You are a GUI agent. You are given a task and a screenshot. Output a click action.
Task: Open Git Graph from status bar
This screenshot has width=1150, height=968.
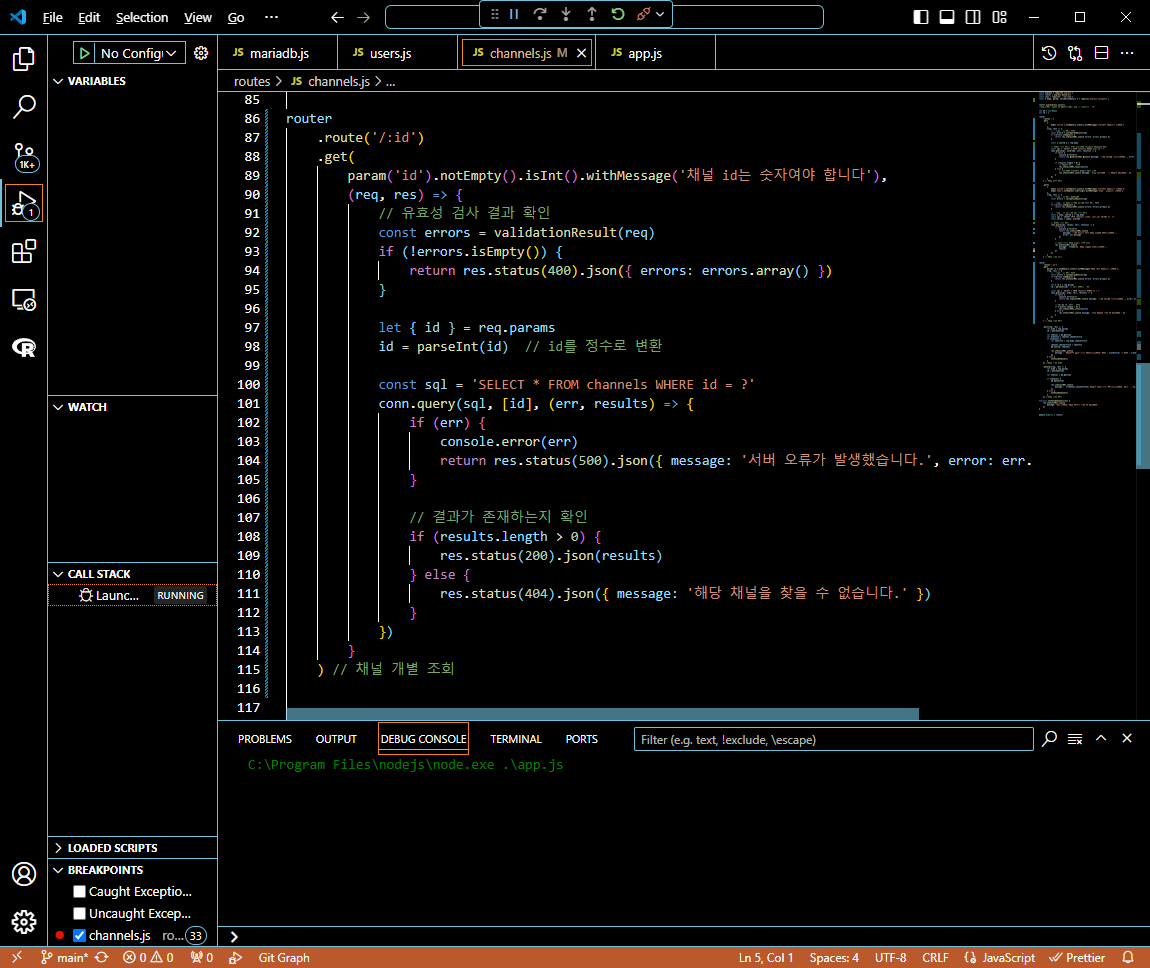coord(284,958)
